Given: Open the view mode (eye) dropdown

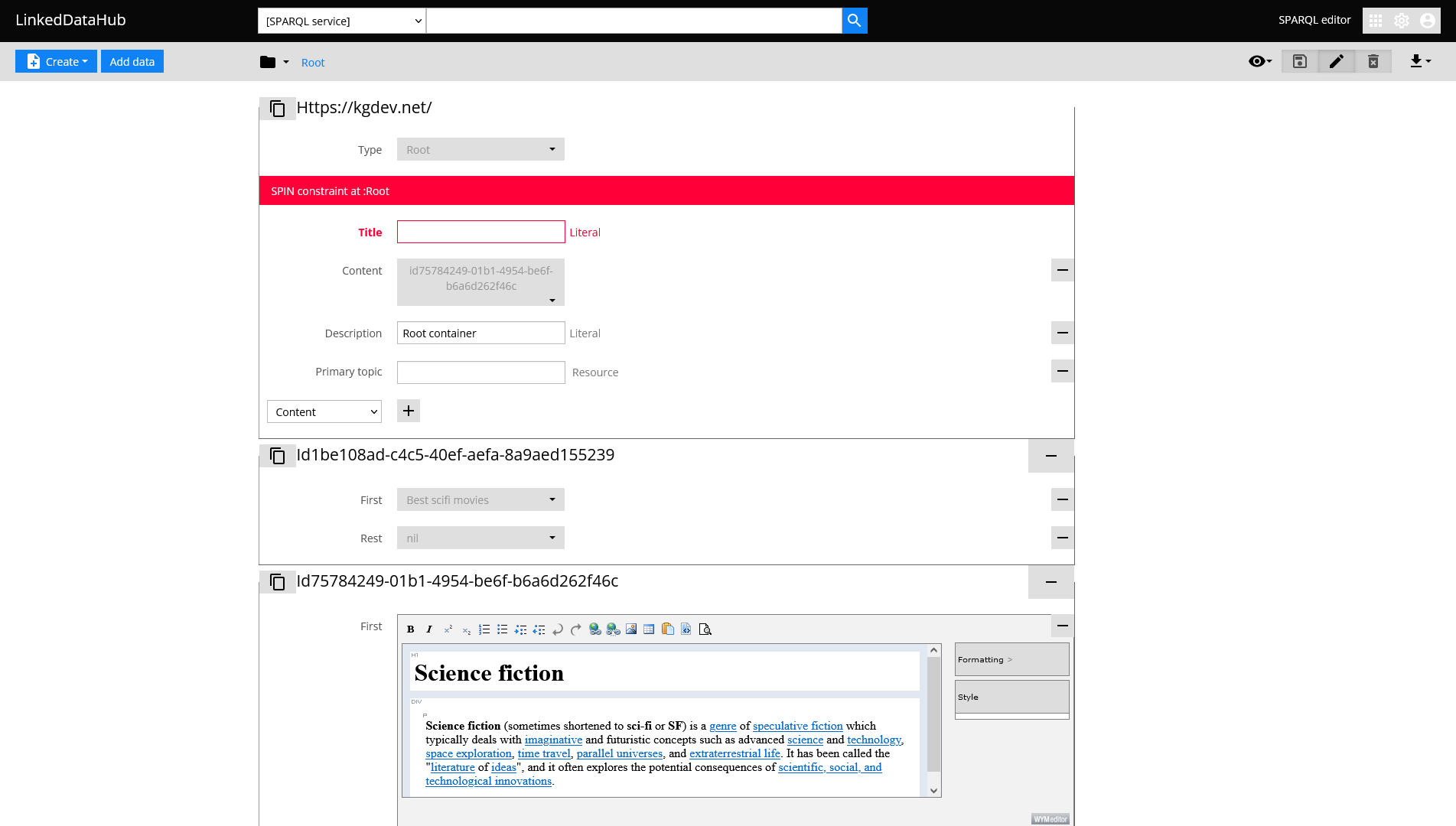Looking at the screenshot, I should coord(1259,61).
